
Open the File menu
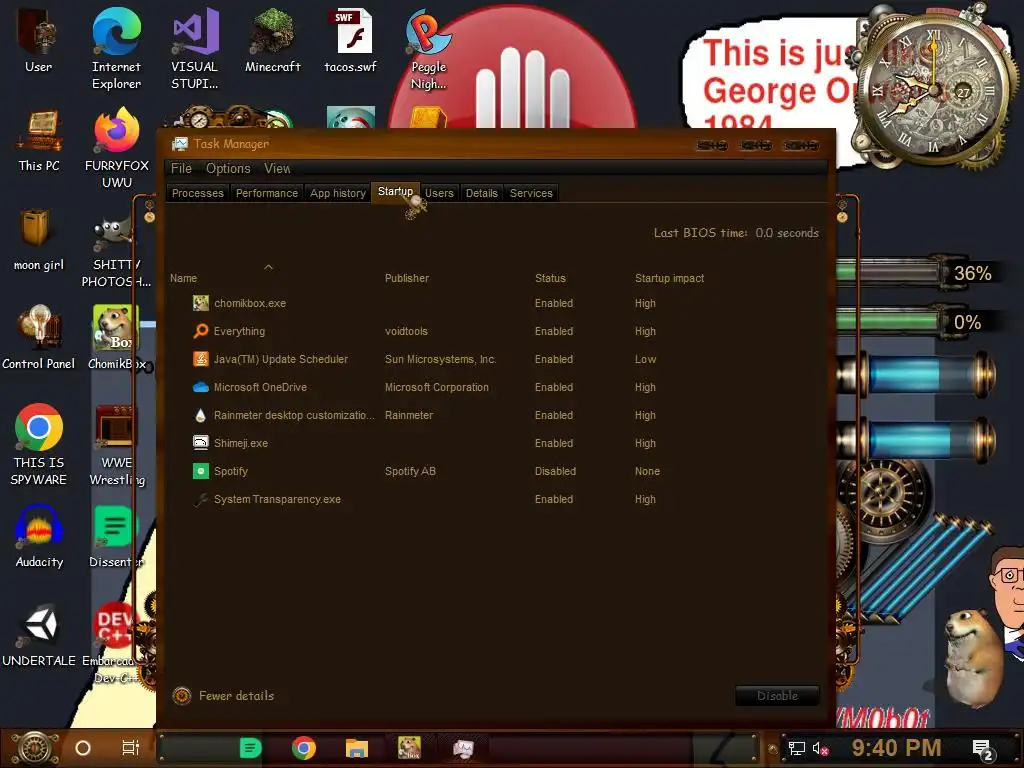(x=181, y=168)
